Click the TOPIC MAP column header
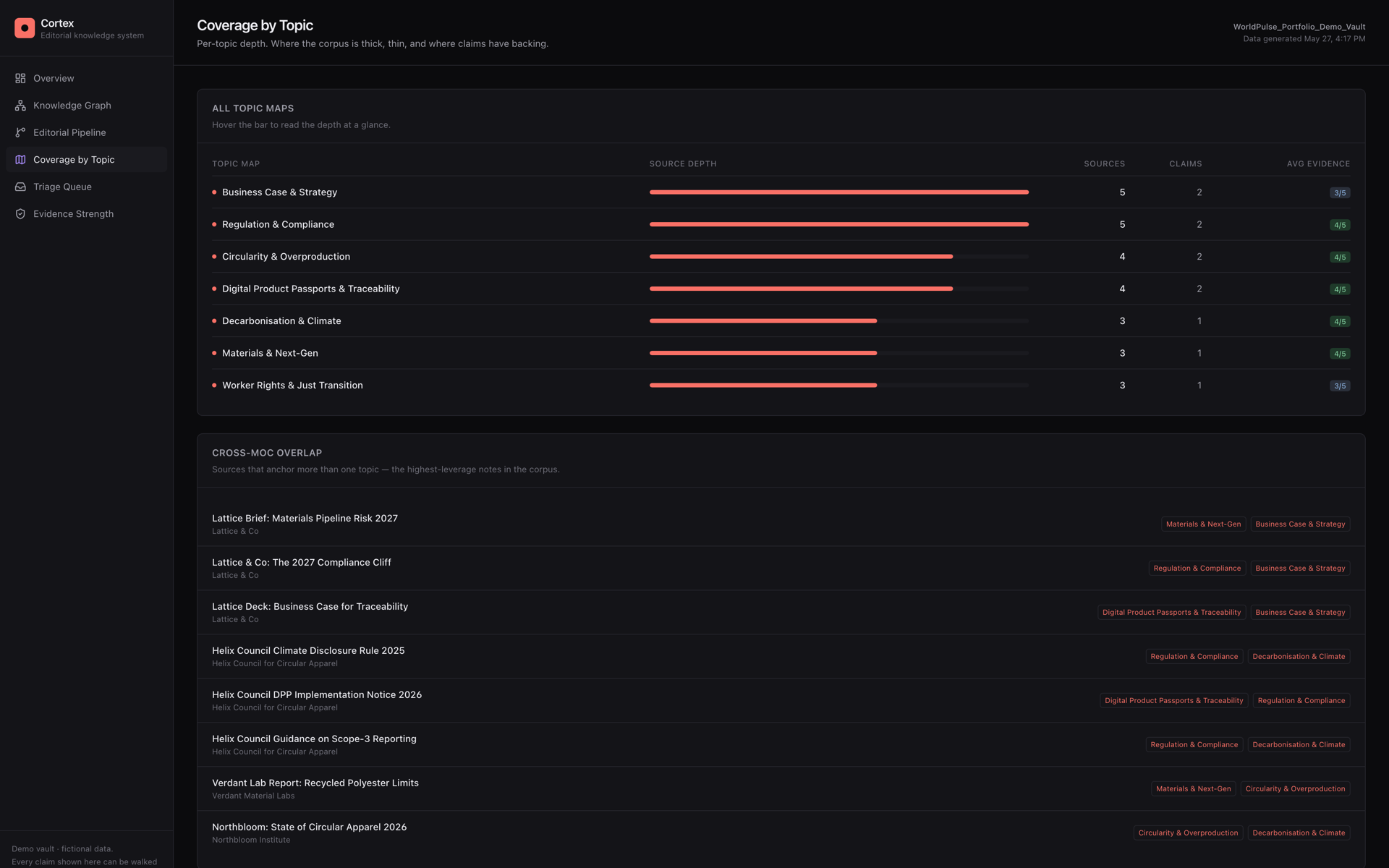The width and height of the screenshot is (1389, 868). coord(236,164)
